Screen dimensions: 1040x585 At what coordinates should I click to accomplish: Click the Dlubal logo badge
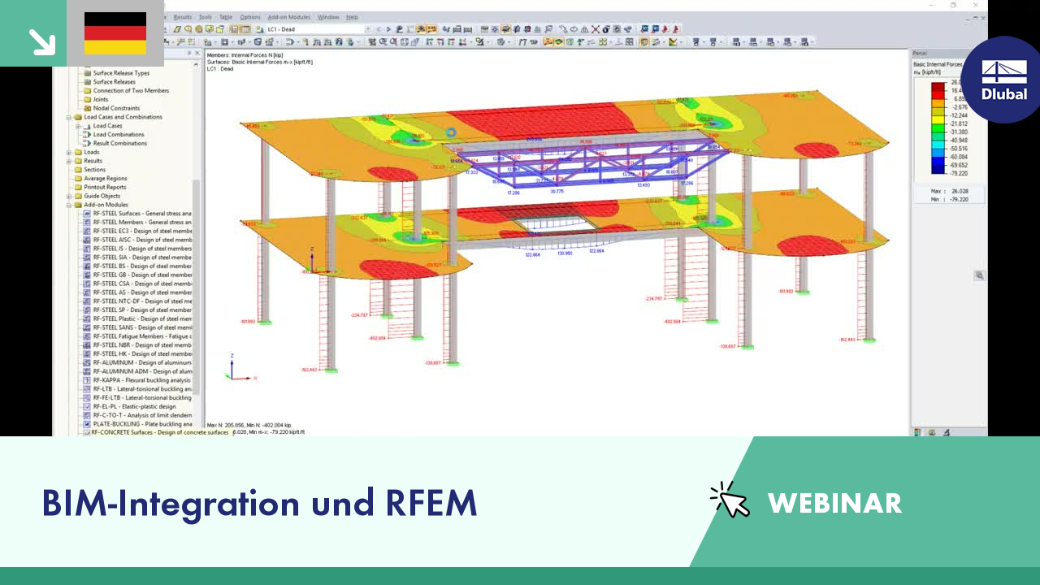pyautogui.click(x=1003, y=80)
